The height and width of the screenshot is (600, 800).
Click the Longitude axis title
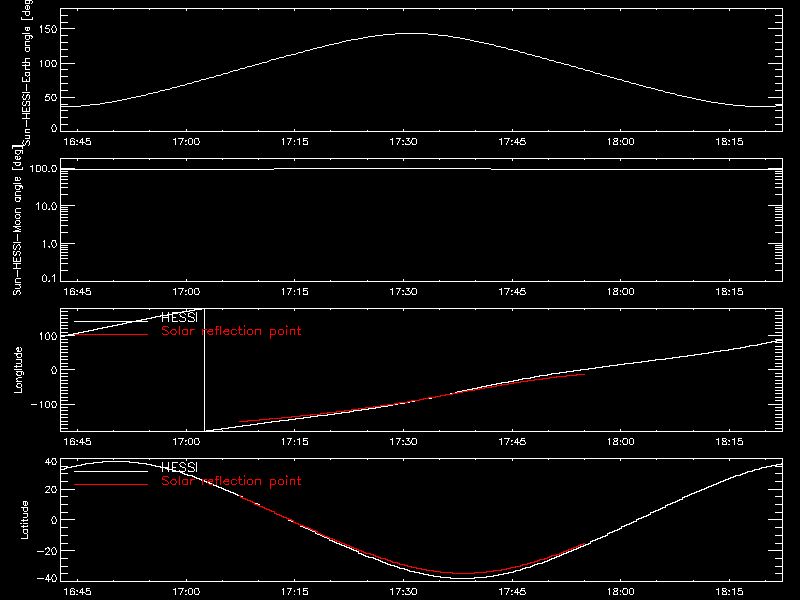(18, 370)
